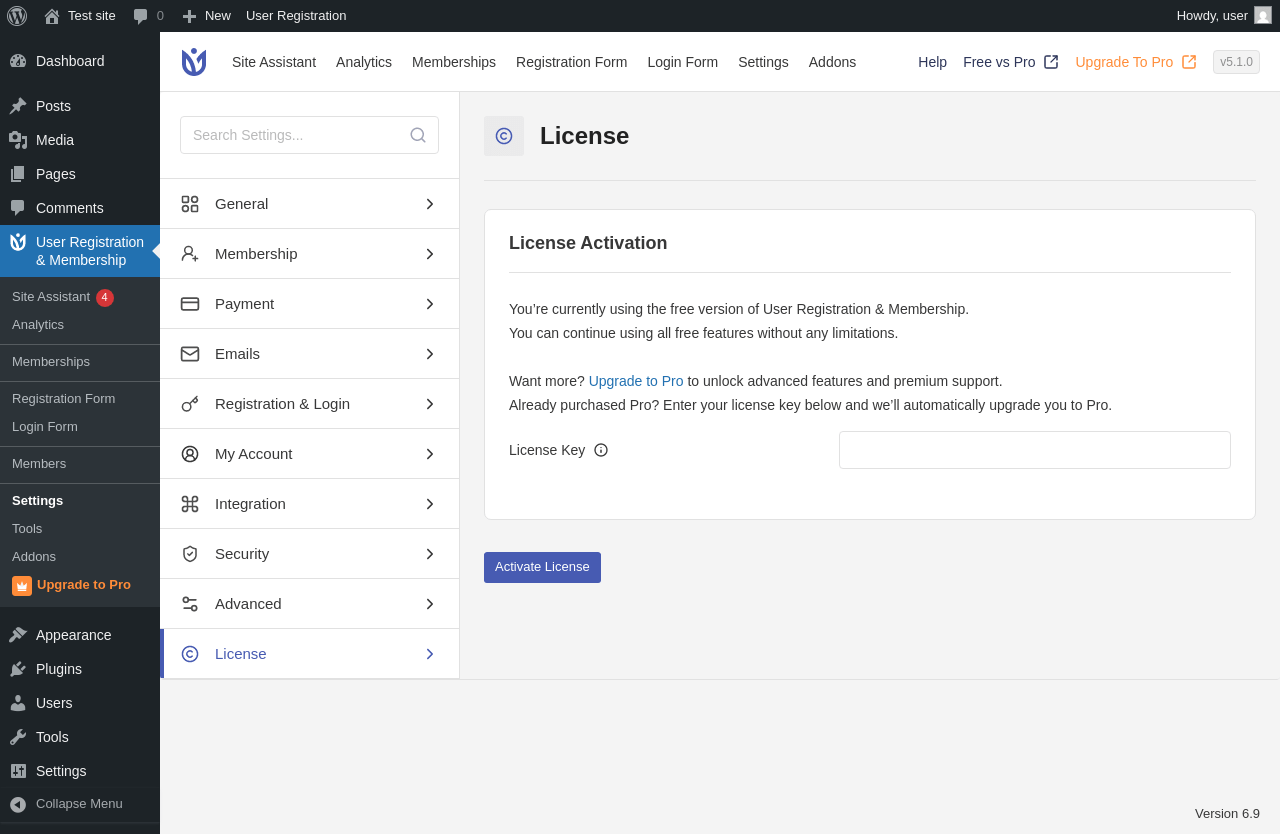
Task: Open the Security settings chevron
Action: click(430, 554)
